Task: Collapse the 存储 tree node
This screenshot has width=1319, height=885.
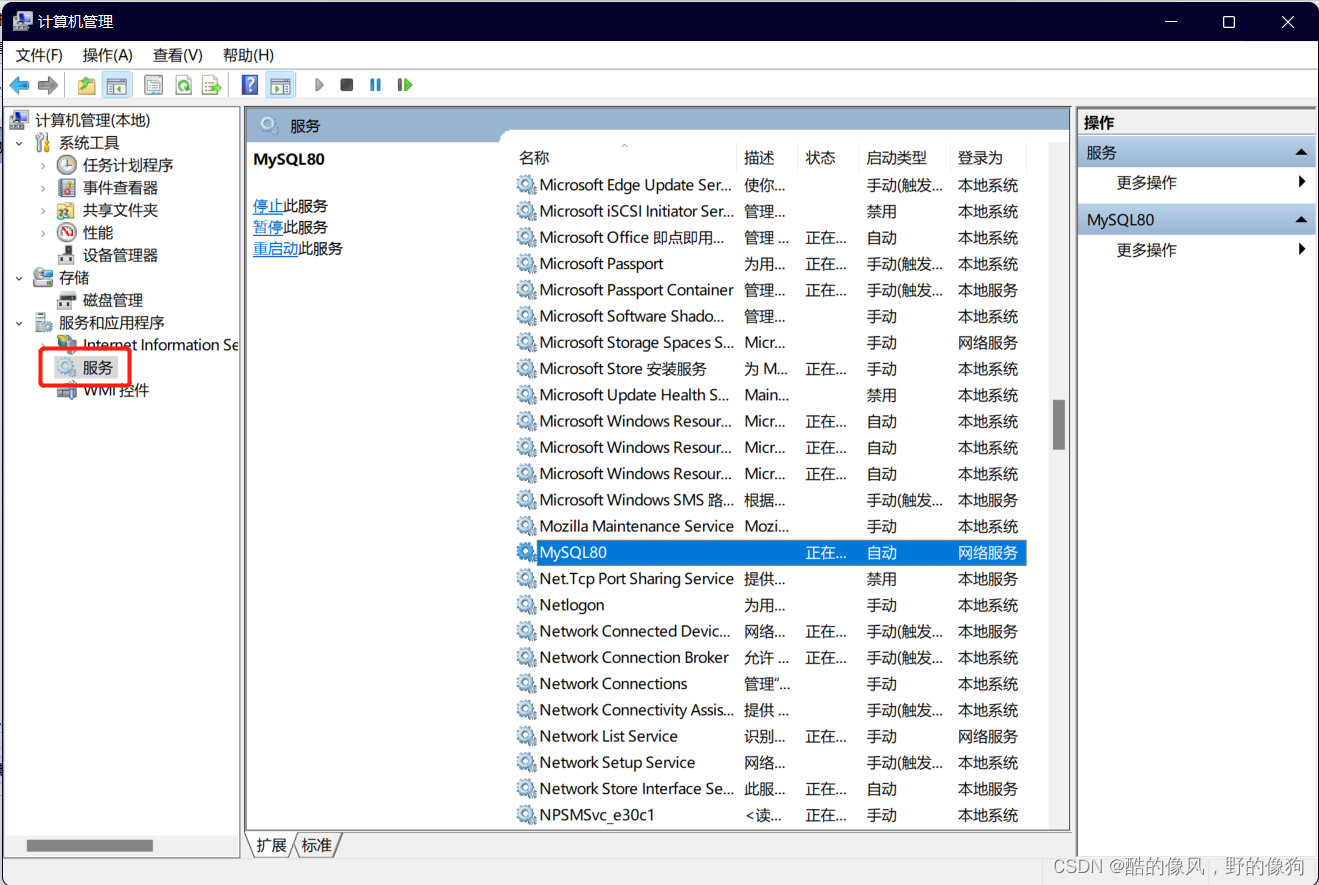Action: (20, 278)
